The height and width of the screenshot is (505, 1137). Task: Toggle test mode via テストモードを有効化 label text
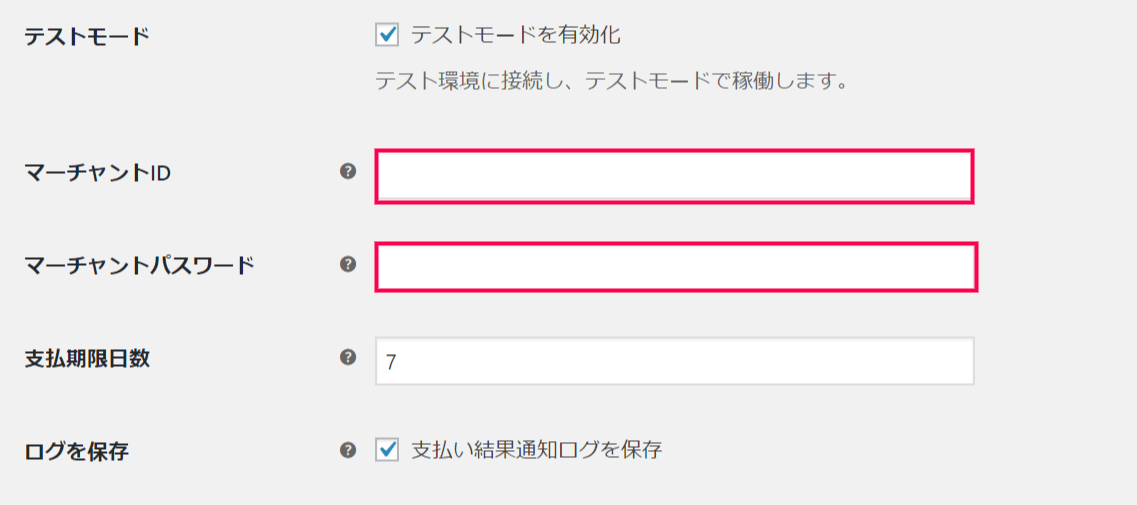coord(516,35)
